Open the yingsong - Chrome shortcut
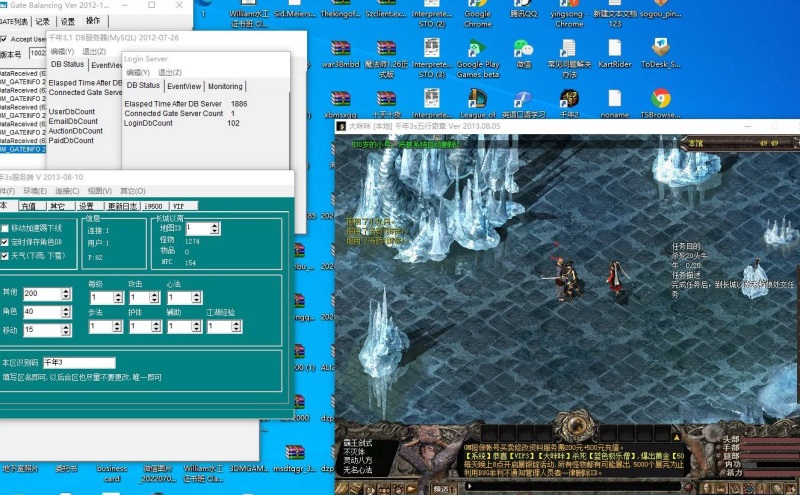 tap(569, 14)
